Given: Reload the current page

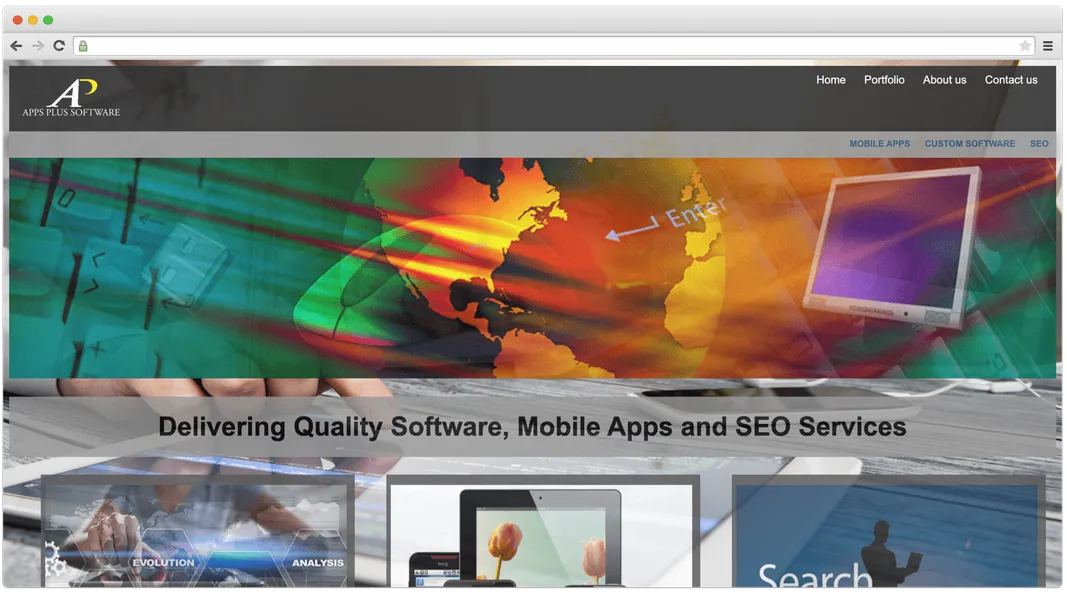Looking at the screenshot, I should point(58,45).
